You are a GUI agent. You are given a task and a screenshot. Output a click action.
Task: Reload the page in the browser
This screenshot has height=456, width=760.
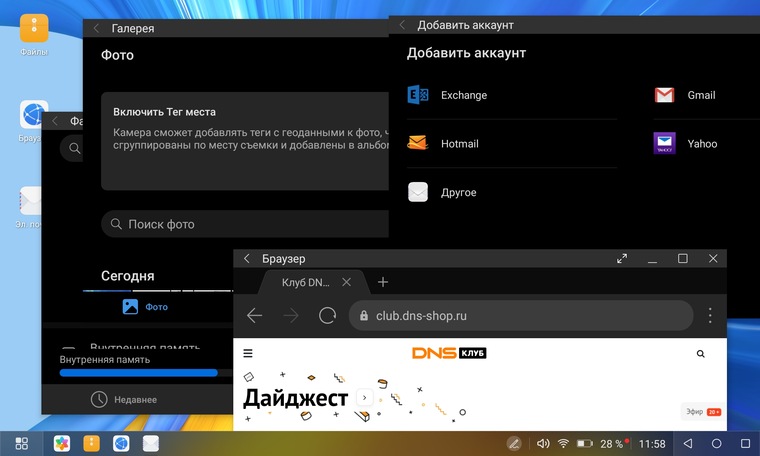(x=327, y=316)
